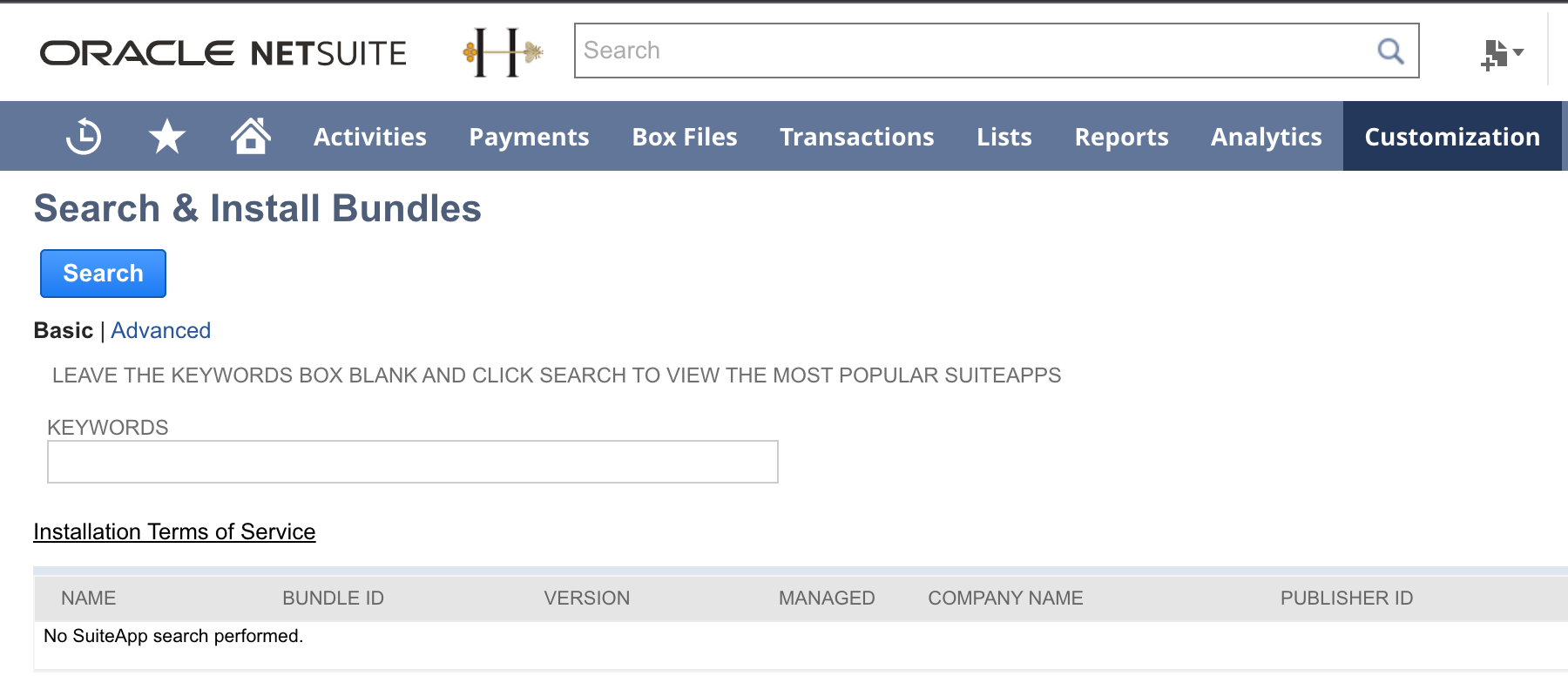Click the Search & Install Bundles heading

click(x=257, y=208)
